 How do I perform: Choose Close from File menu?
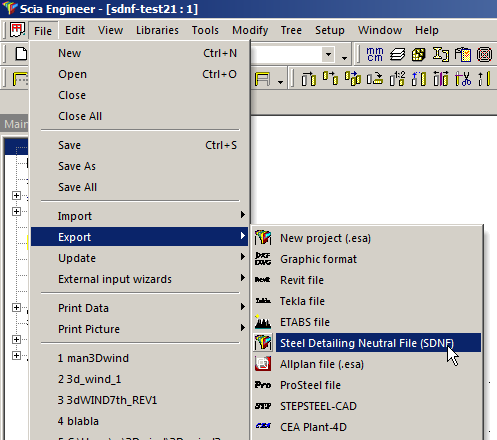pos(139,95)
